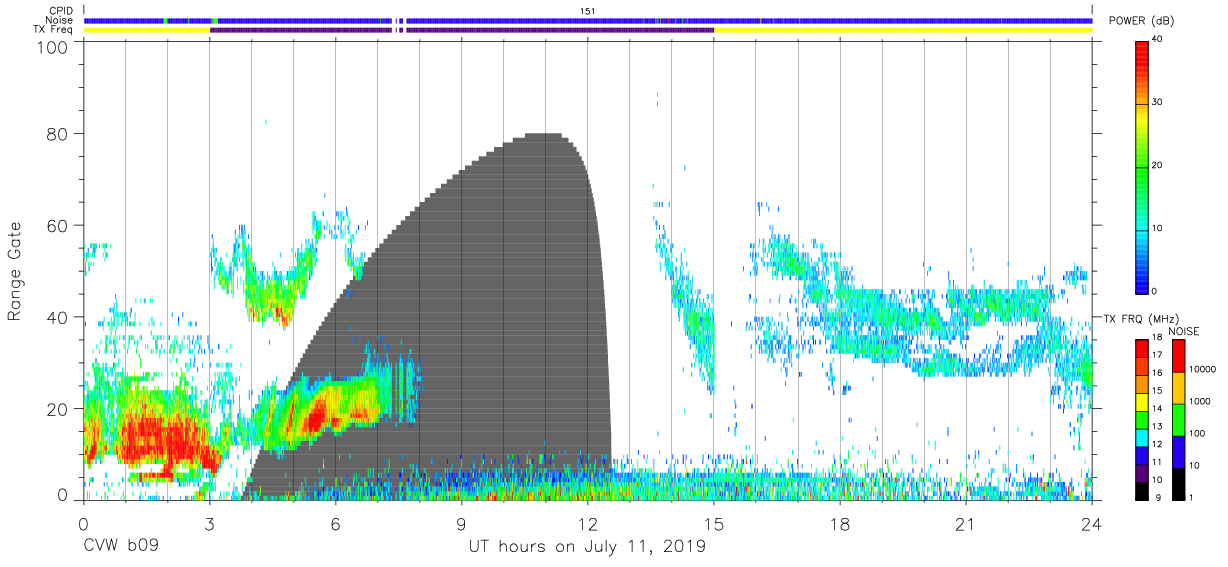Click the x-axis tick label 18
This screenshot has height=567, width=1228.
(840, 523)
